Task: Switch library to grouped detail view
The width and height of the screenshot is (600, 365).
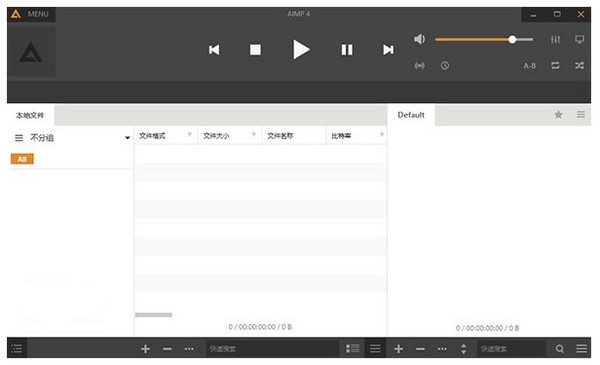Action: [352, 349]
